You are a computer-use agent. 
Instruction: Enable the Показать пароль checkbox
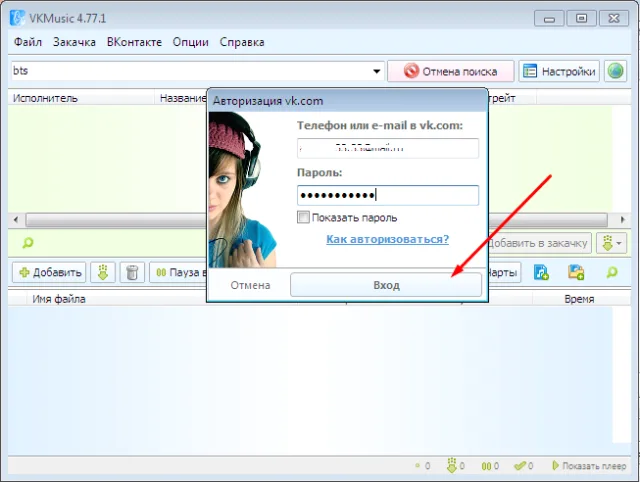(303, 217)
